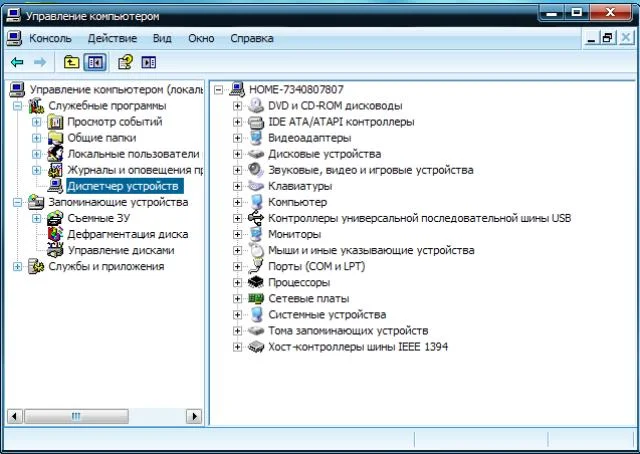The height and width of the screenshot is (454, 640).
Task: Click the console system menu icon beside Консоль
Action: (x=14, y=38)
